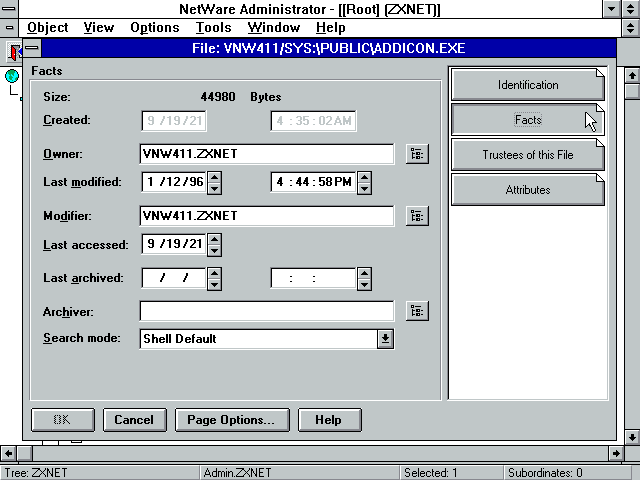The width and height of the screenshot is (640, 480).
Task: Click inside the Owner text field
Action: click(x=267, y=154)
